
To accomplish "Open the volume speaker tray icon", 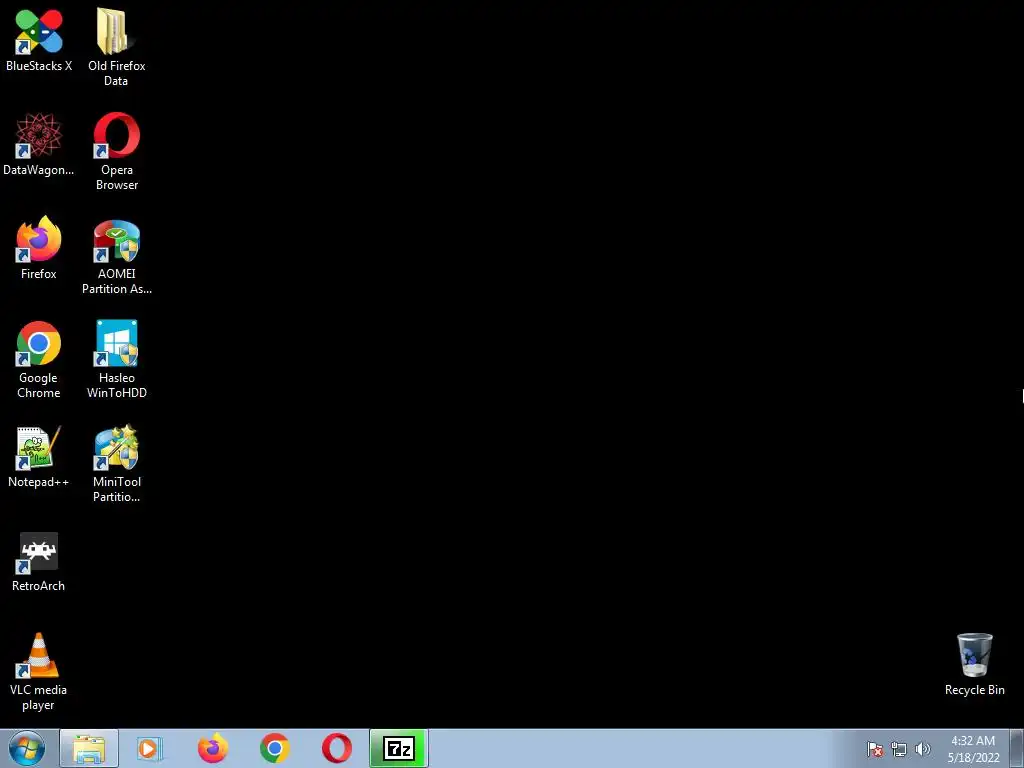I will pos(923,749).
